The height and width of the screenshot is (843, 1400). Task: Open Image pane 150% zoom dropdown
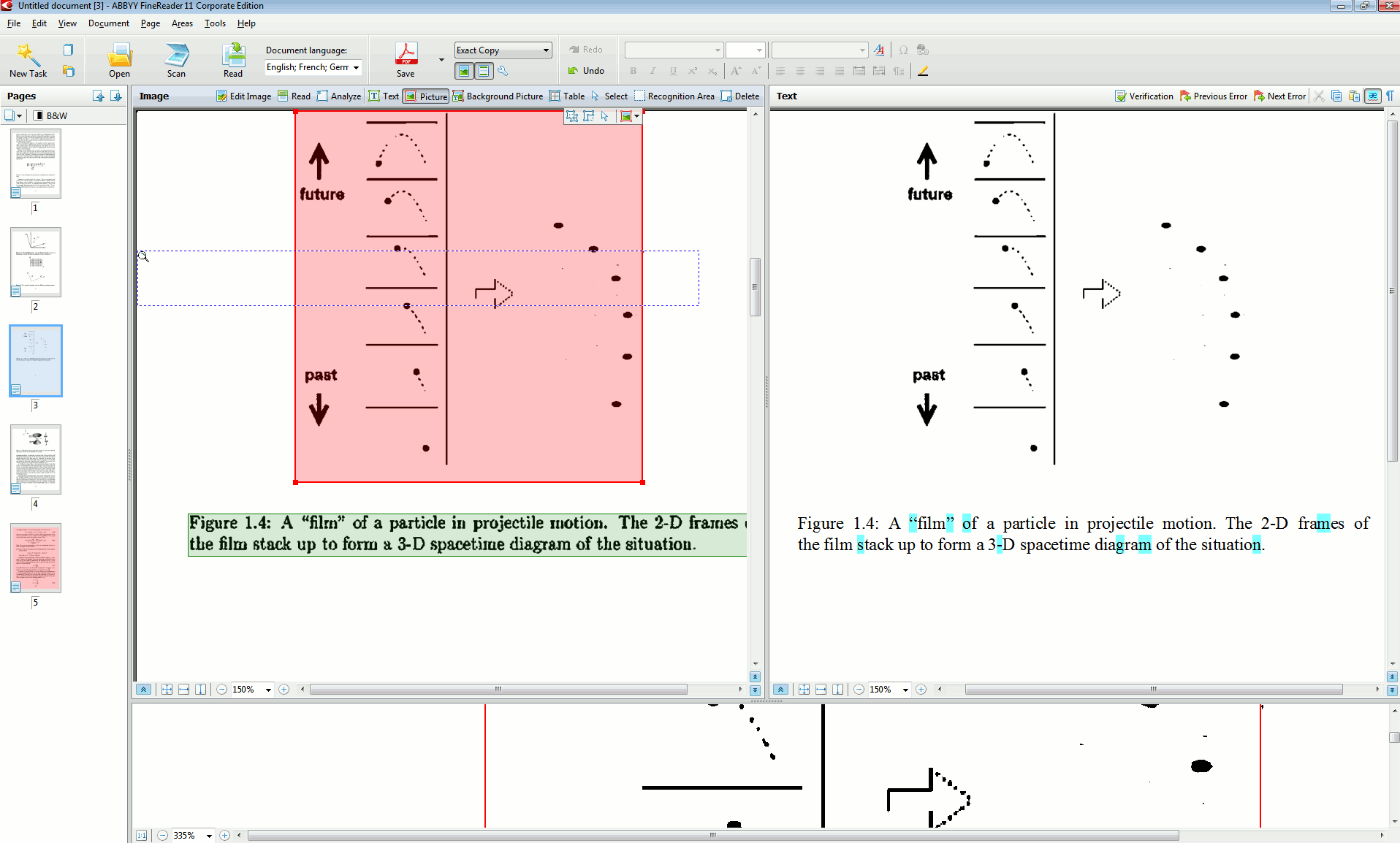coord(268,690)
